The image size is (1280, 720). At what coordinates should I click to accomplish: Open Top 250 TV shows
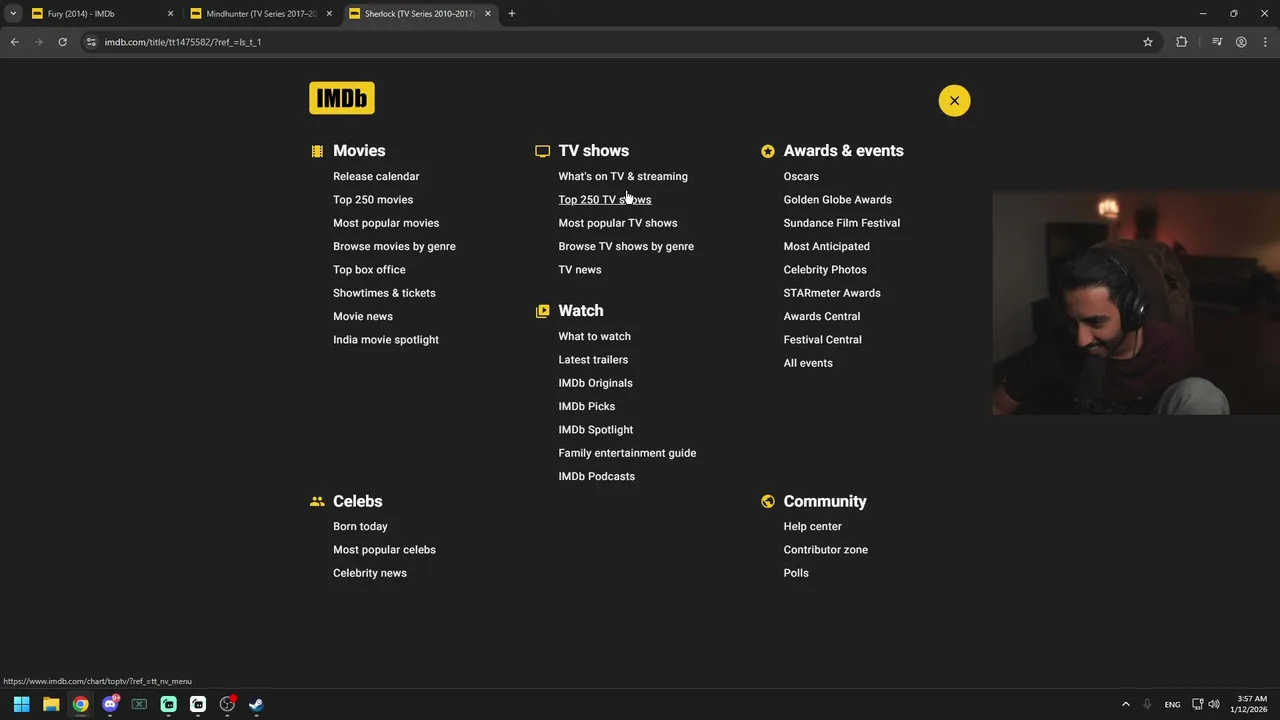[x=605, y=199]
